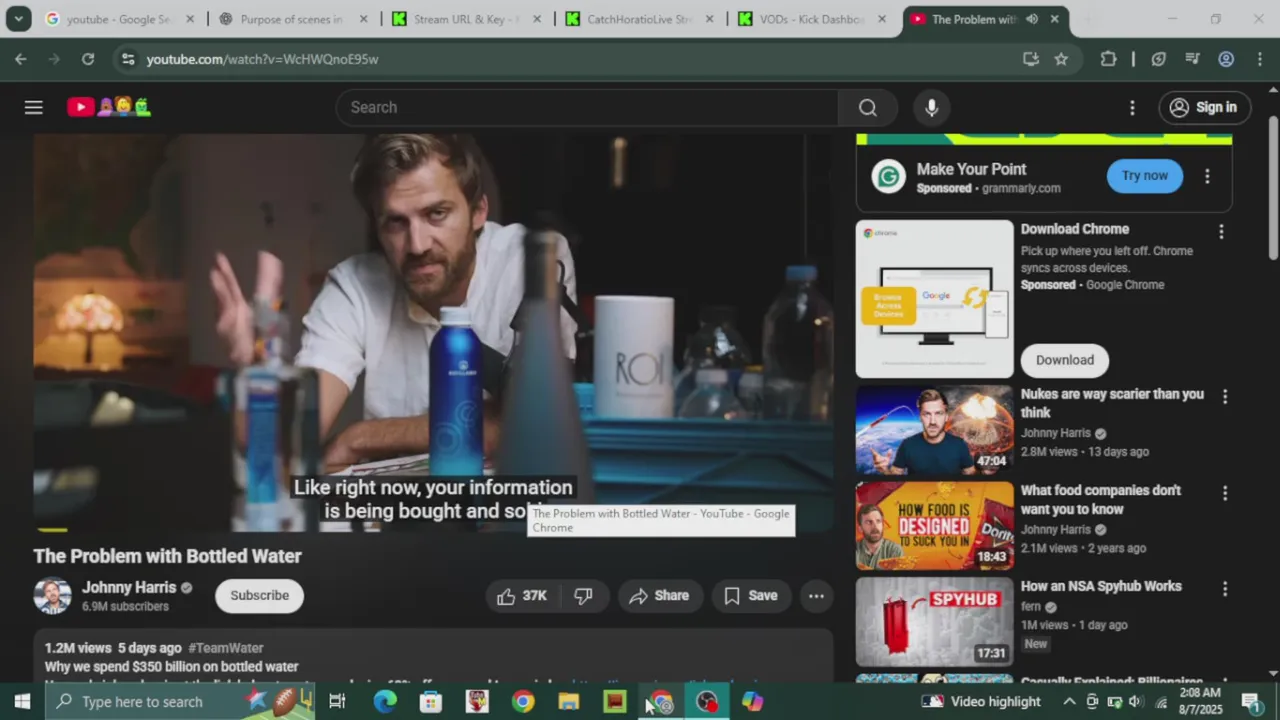Image resolution: width=1280 pixels, height=720 pixels.
Task: Click the search magnifier button
Action: click(x=868, y=107)
